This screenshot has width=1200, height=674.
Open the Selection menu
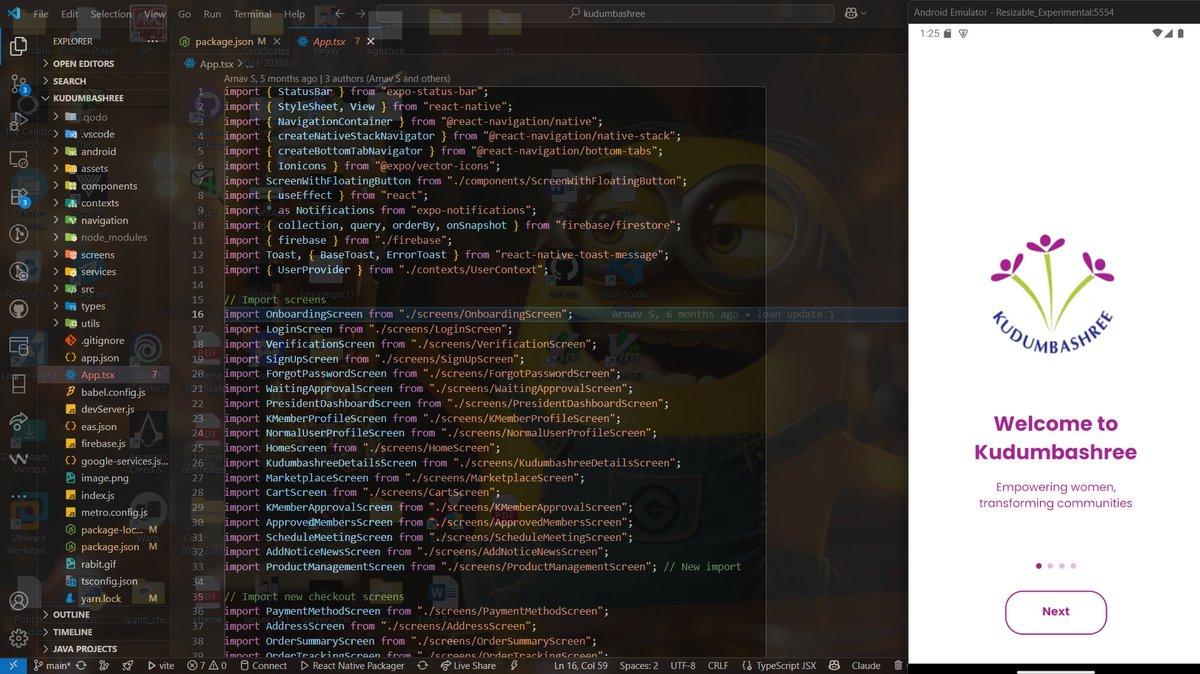111,14
